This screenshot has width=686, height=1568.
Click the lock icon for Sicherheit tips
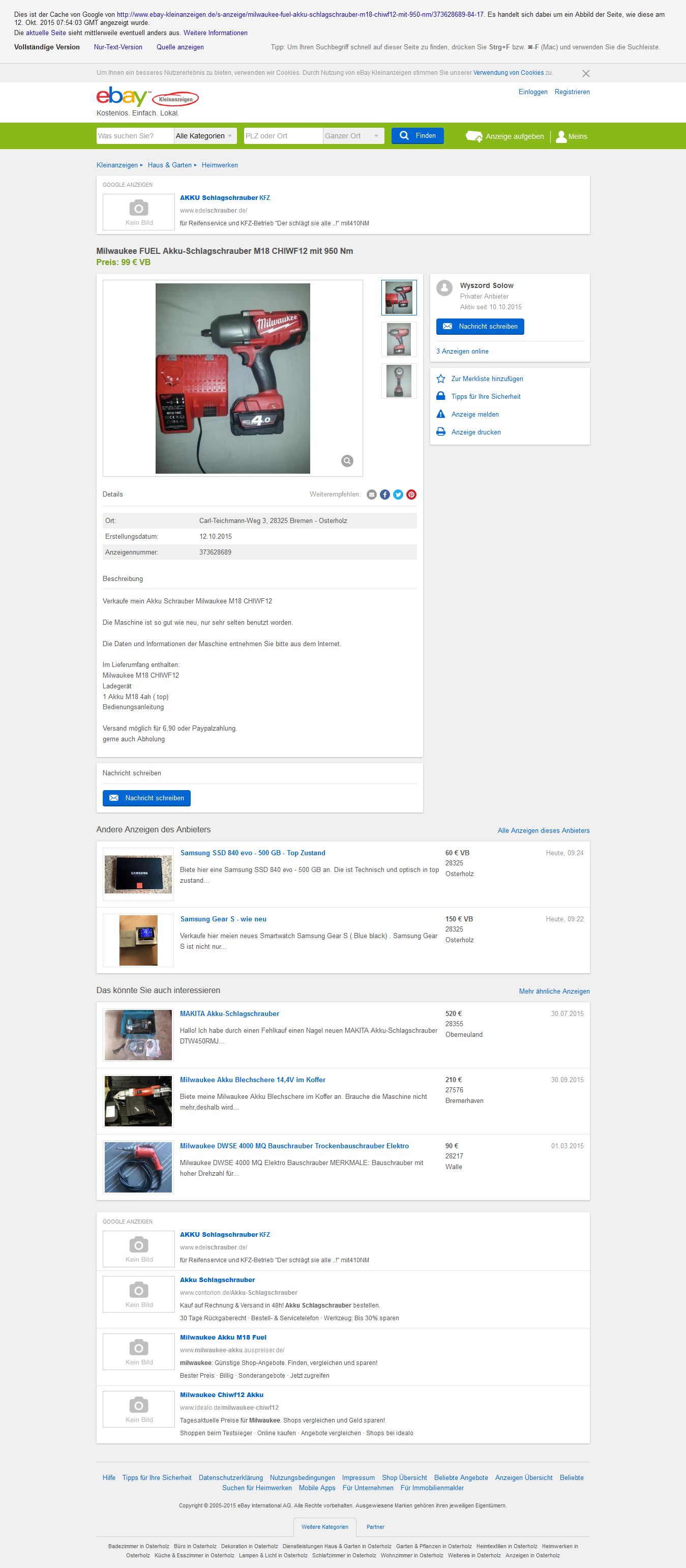pos(441,396)
